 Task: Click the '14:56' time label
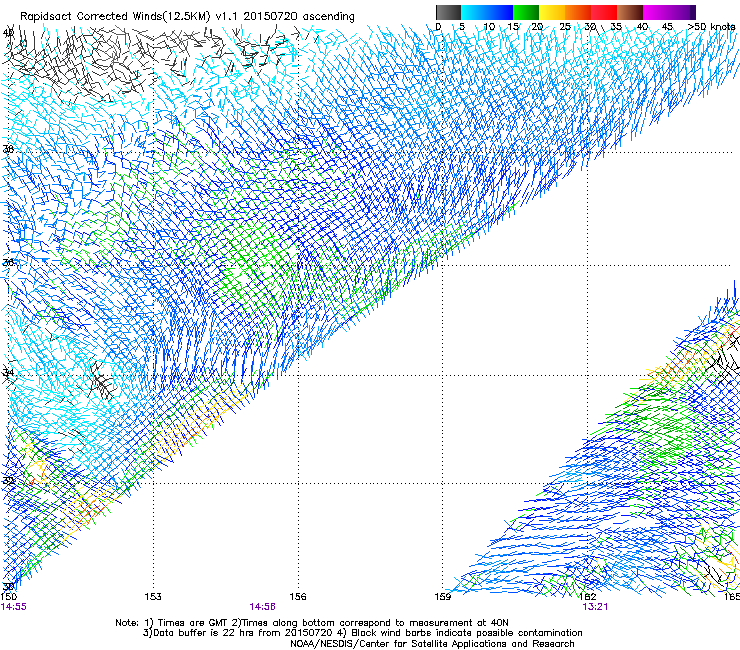pyautogui.click(x=262, y=607)
